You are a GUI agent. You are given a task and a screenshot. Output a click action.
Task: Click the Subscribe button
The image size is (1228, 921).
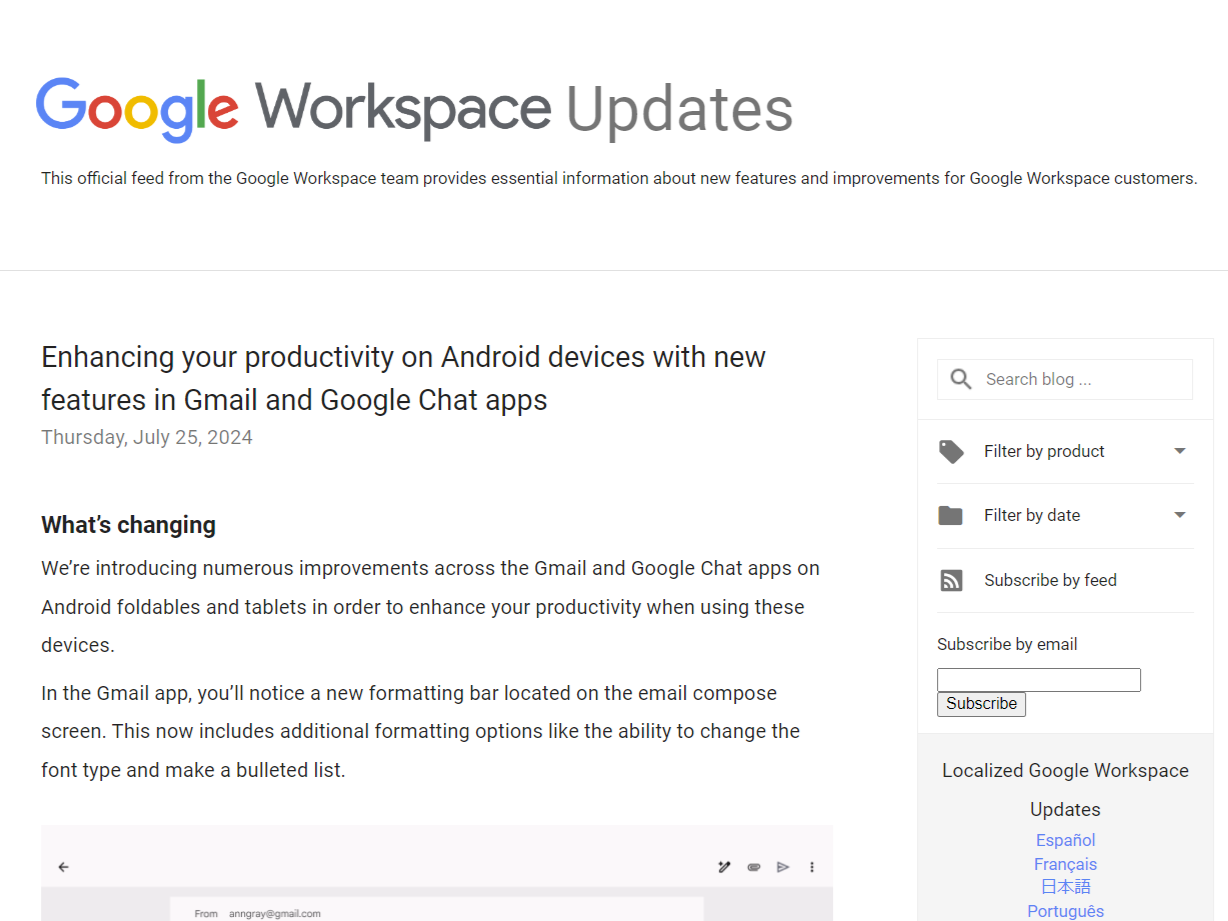[981, 704]
